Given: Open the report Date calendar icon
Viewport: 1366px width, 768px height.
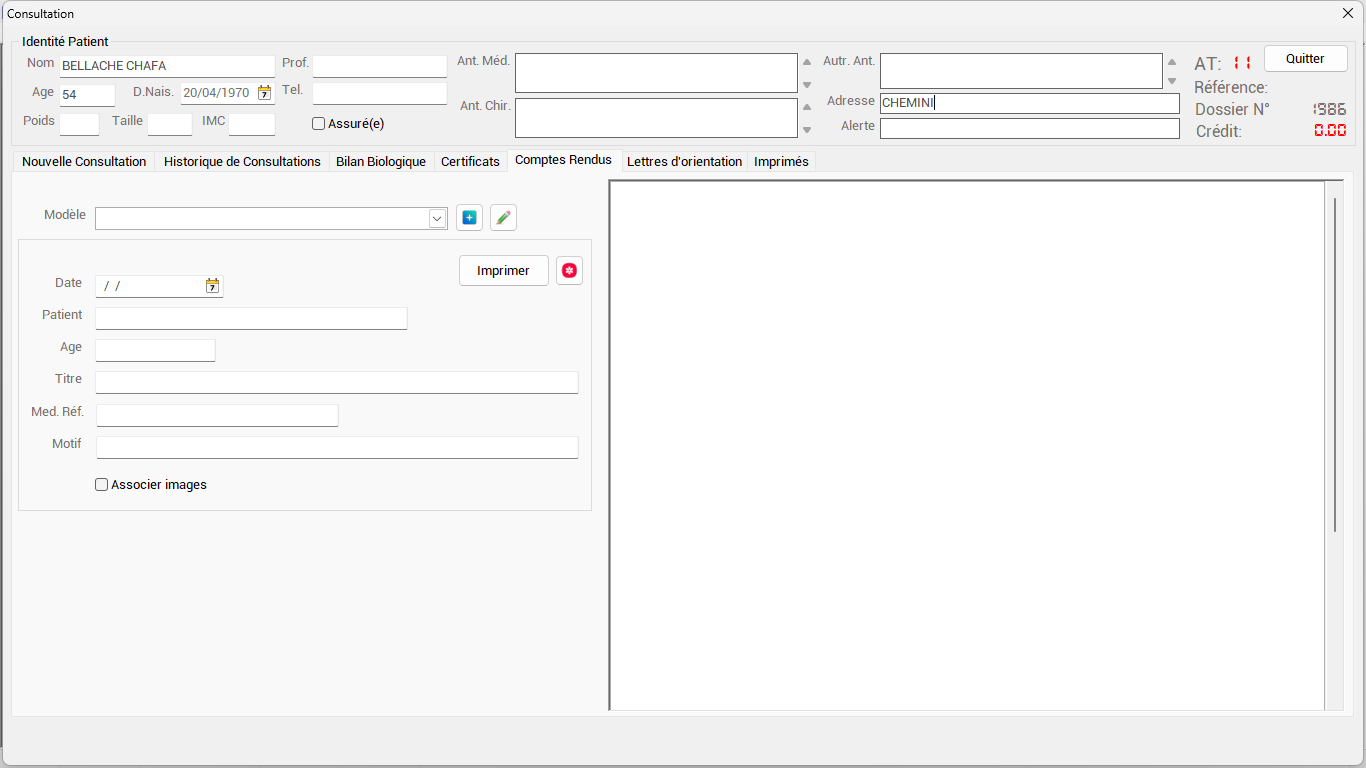Looking at the screenshot, I should point(212,287).
